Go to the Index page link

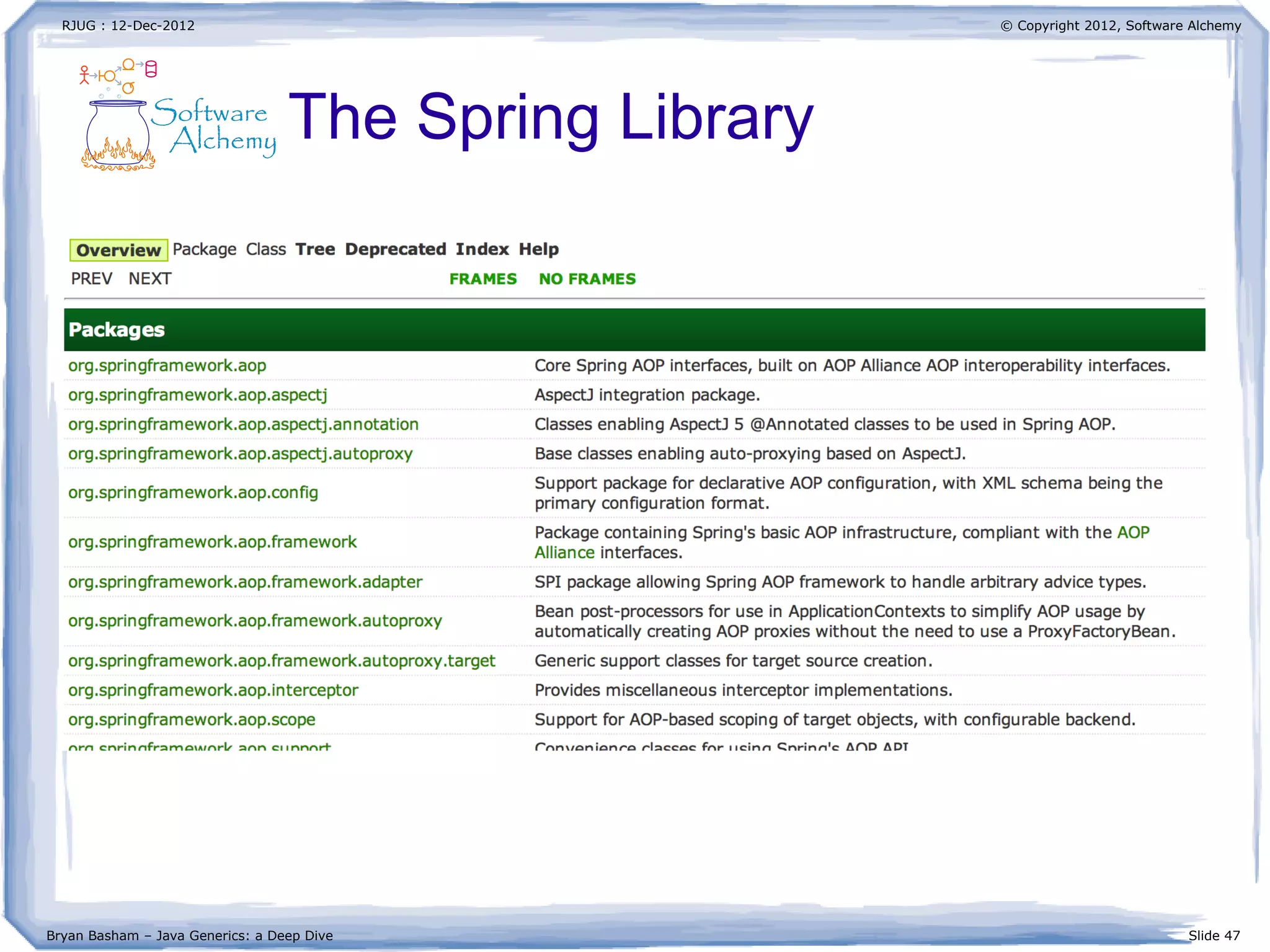pyautogui.click(x=482, y=249)
